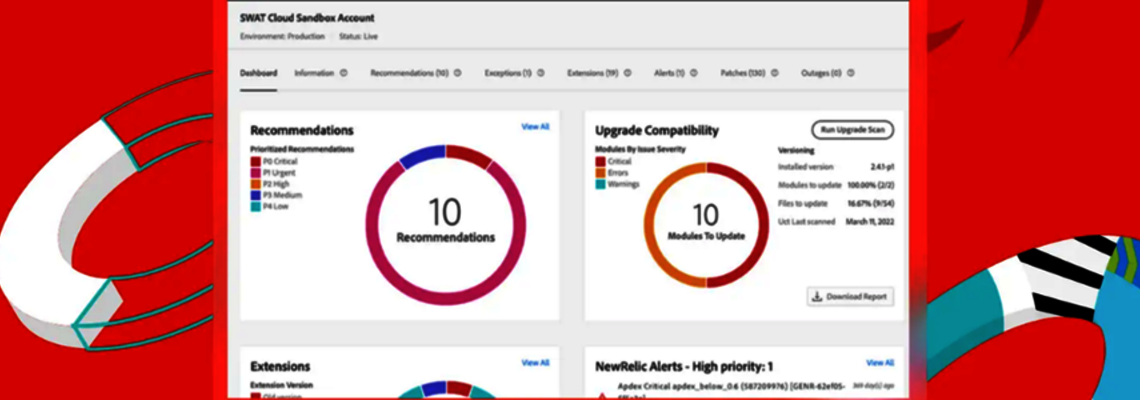
Task: Open the Patches (130) tab
Action: (x=742, y=73)
